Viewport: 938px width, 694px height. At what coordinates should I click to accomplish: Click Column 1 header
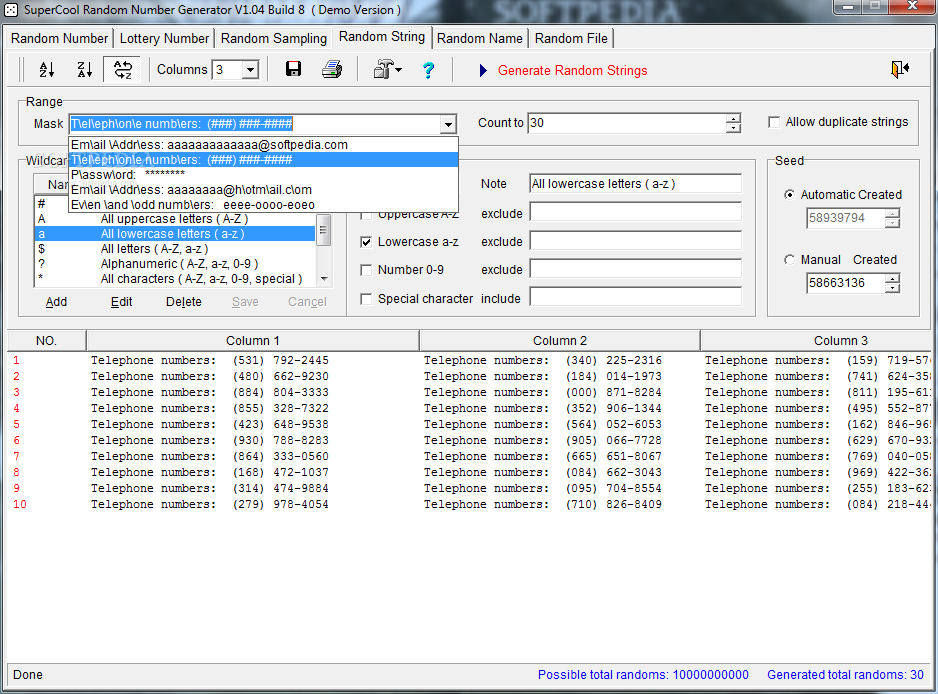(x=252, y=340)
